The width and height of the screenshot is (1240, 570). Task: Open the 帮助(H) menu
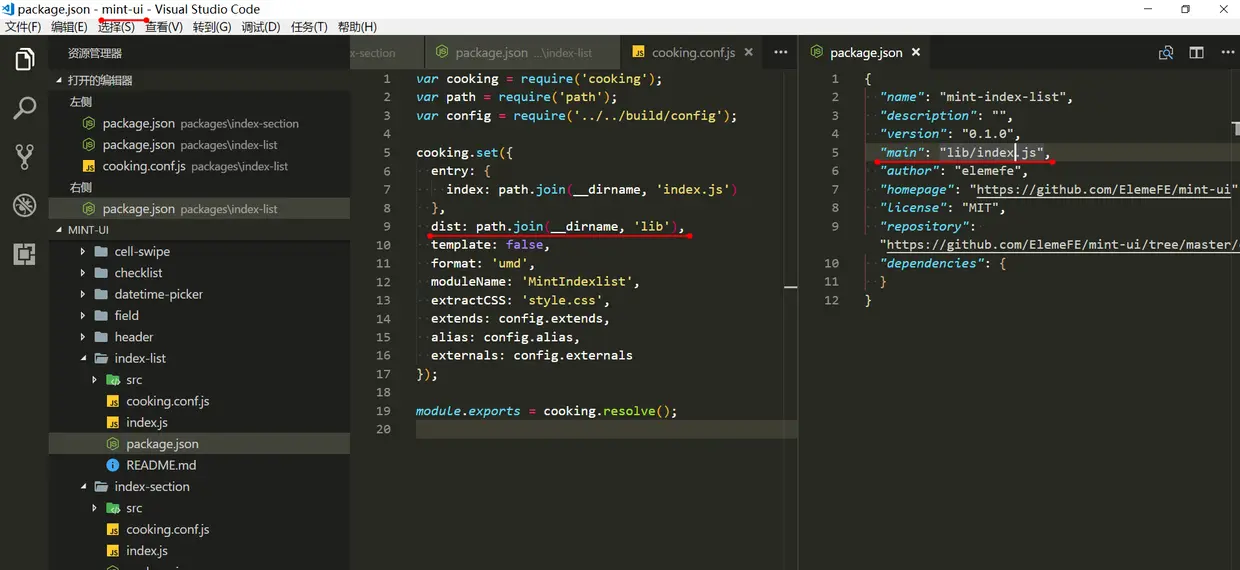pos(357,27)
